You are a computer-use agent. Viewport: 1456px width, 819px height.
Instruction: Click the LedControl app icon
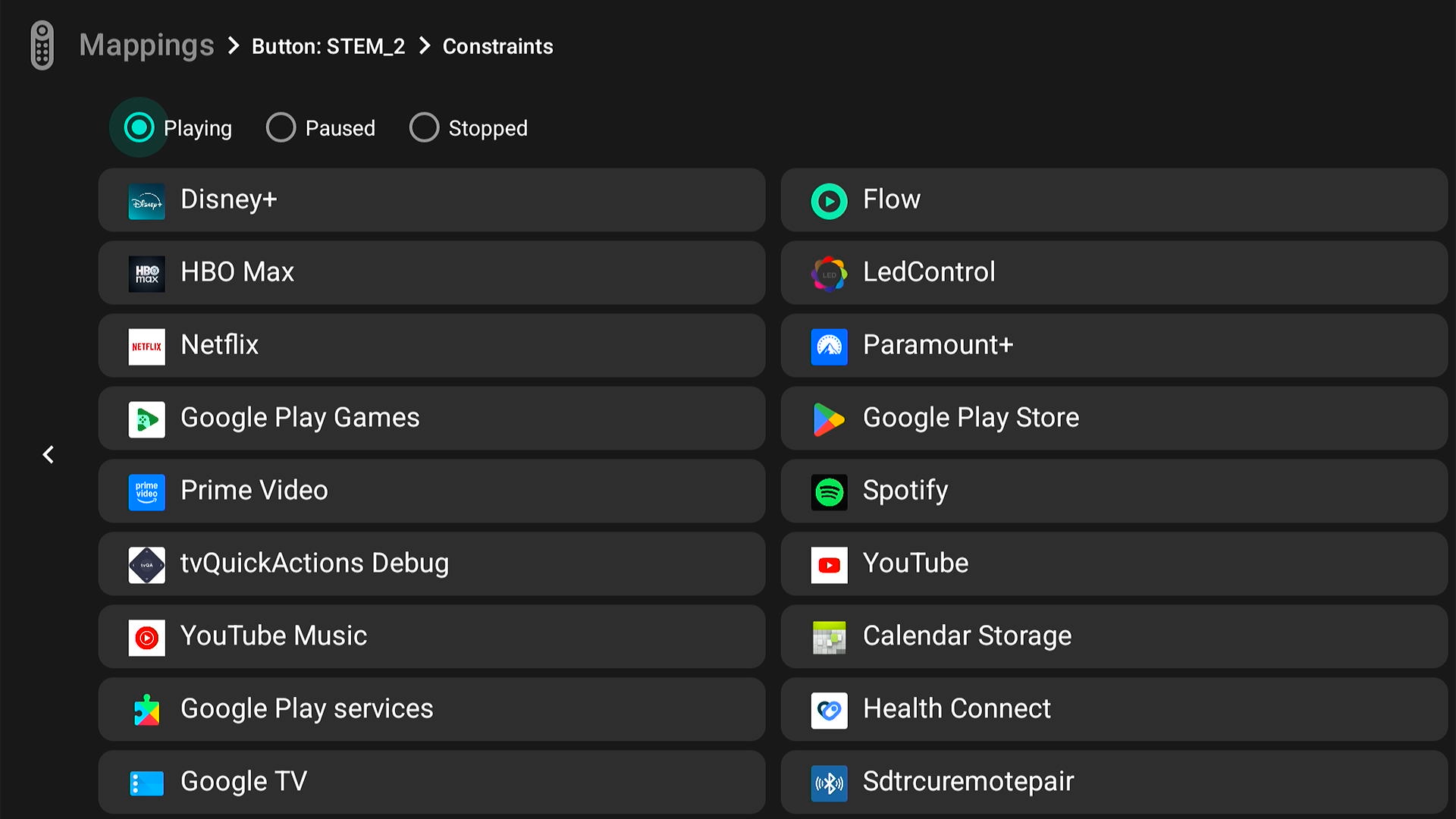pos(829,274)
